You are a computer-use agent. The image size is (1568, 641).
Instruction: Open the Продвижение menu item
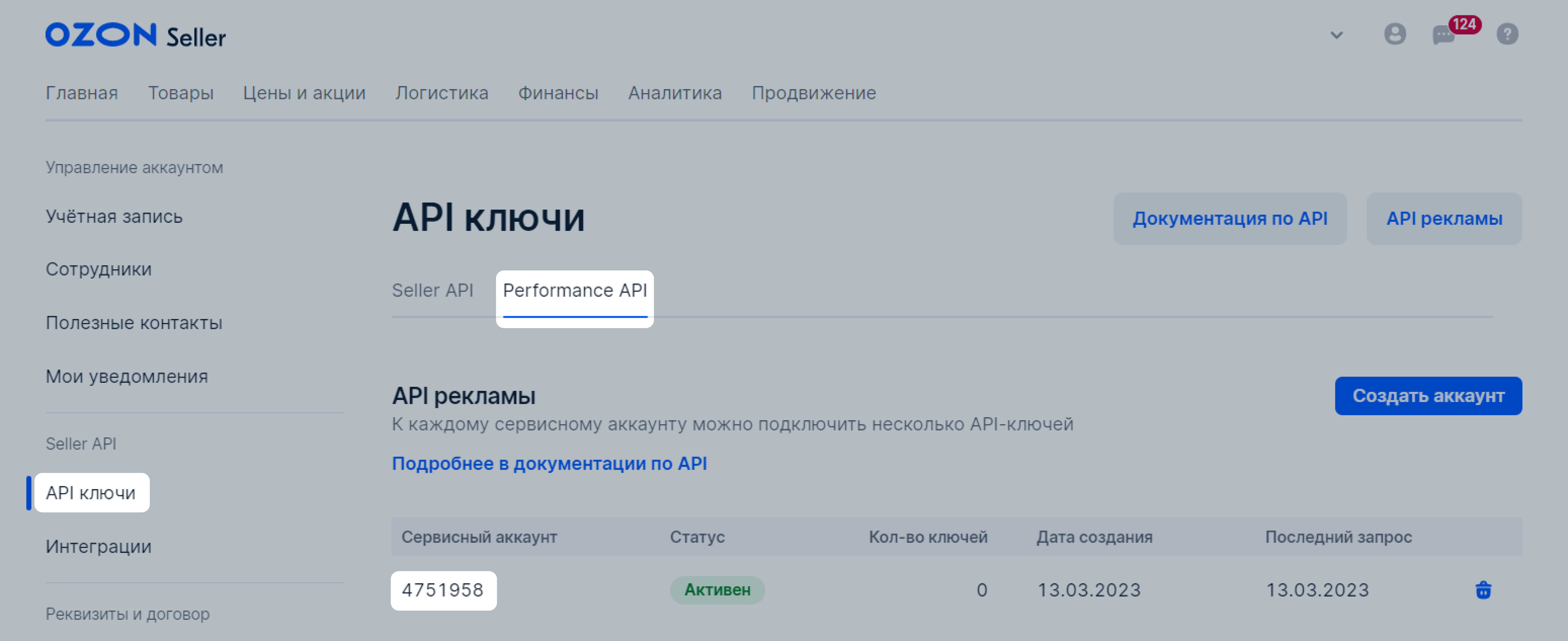pyautogui.click(x=814, y=93)
